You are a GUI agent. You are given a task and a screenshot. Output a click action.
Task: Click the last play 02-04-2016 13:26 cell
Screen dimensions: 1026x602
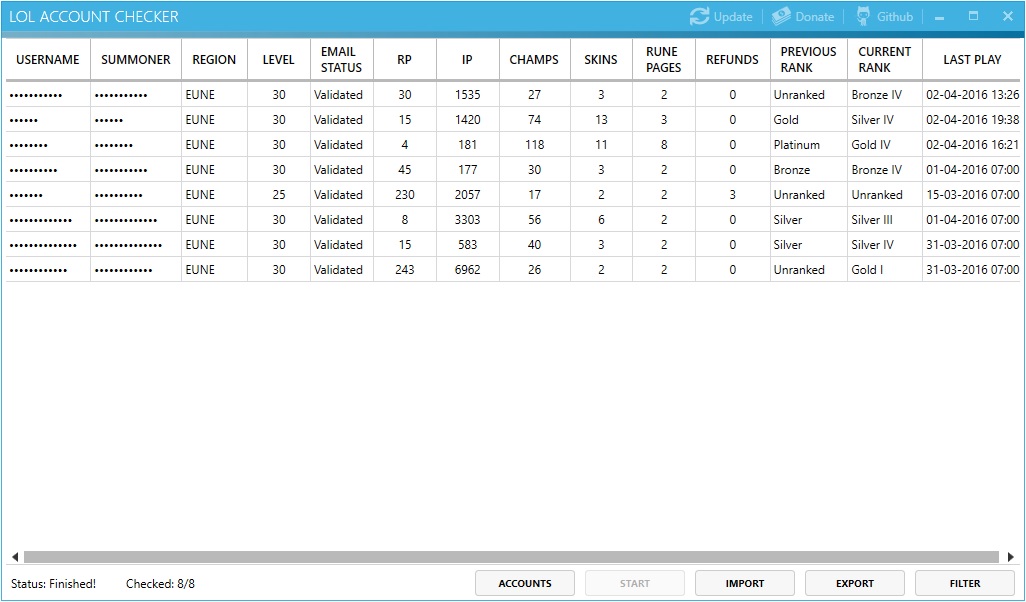click(972, 95)
